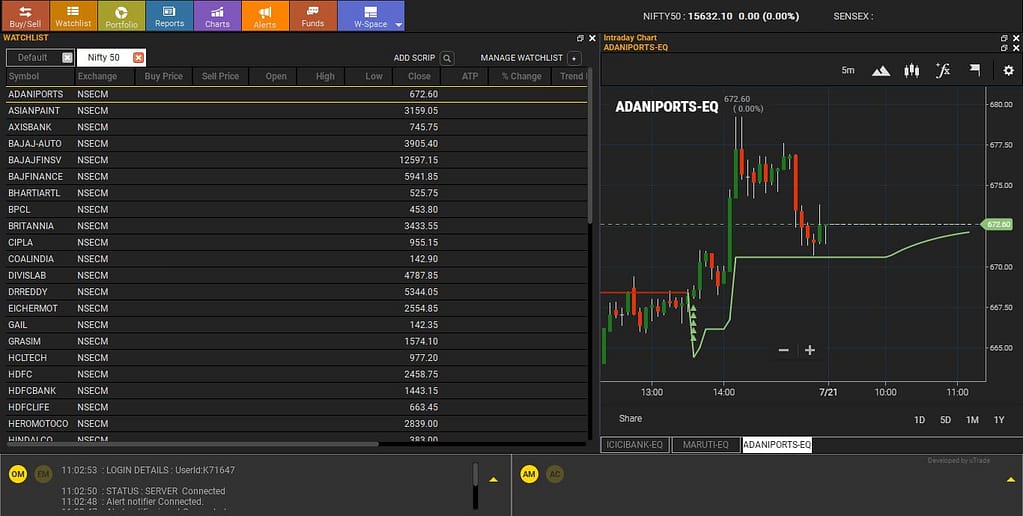
Task: Open the 5m chart interval selector
Action: (847, 70)
